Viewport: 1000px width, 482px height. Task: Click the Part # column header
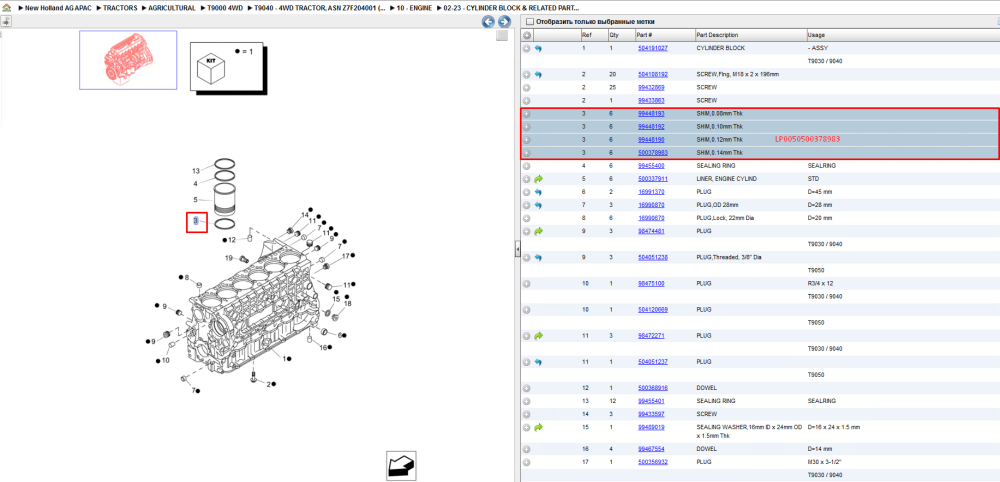pyautogui.click(x=644, y=35)
